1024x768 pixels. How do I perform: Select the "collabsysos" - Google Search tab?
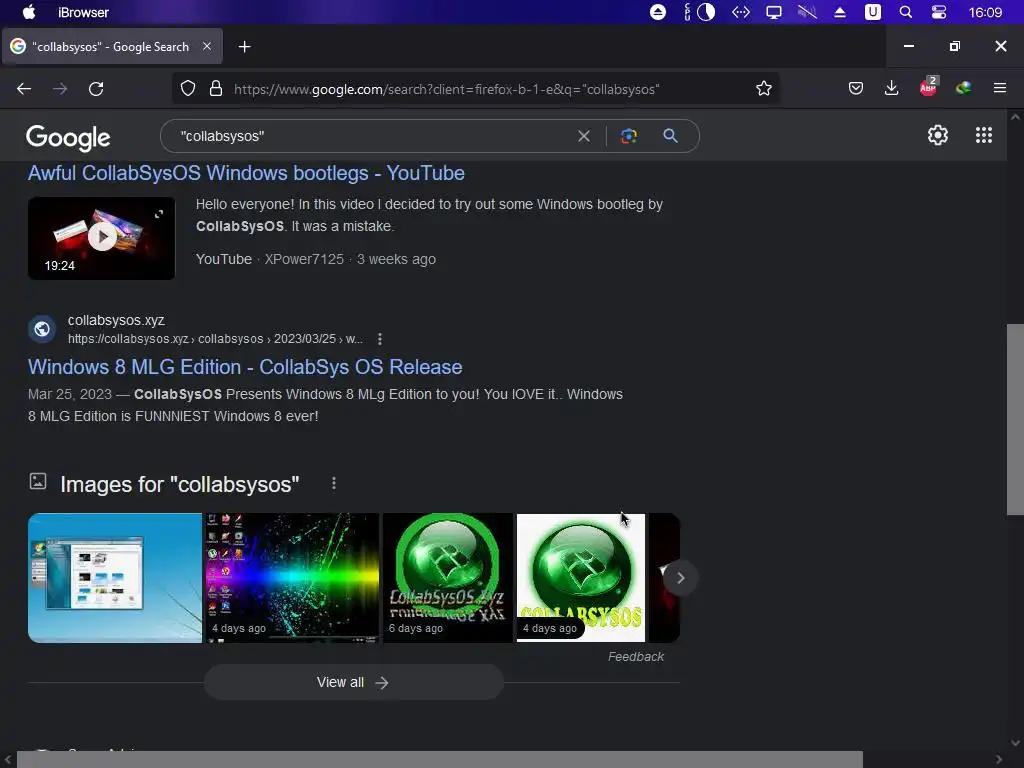click(x=112, y=46)
